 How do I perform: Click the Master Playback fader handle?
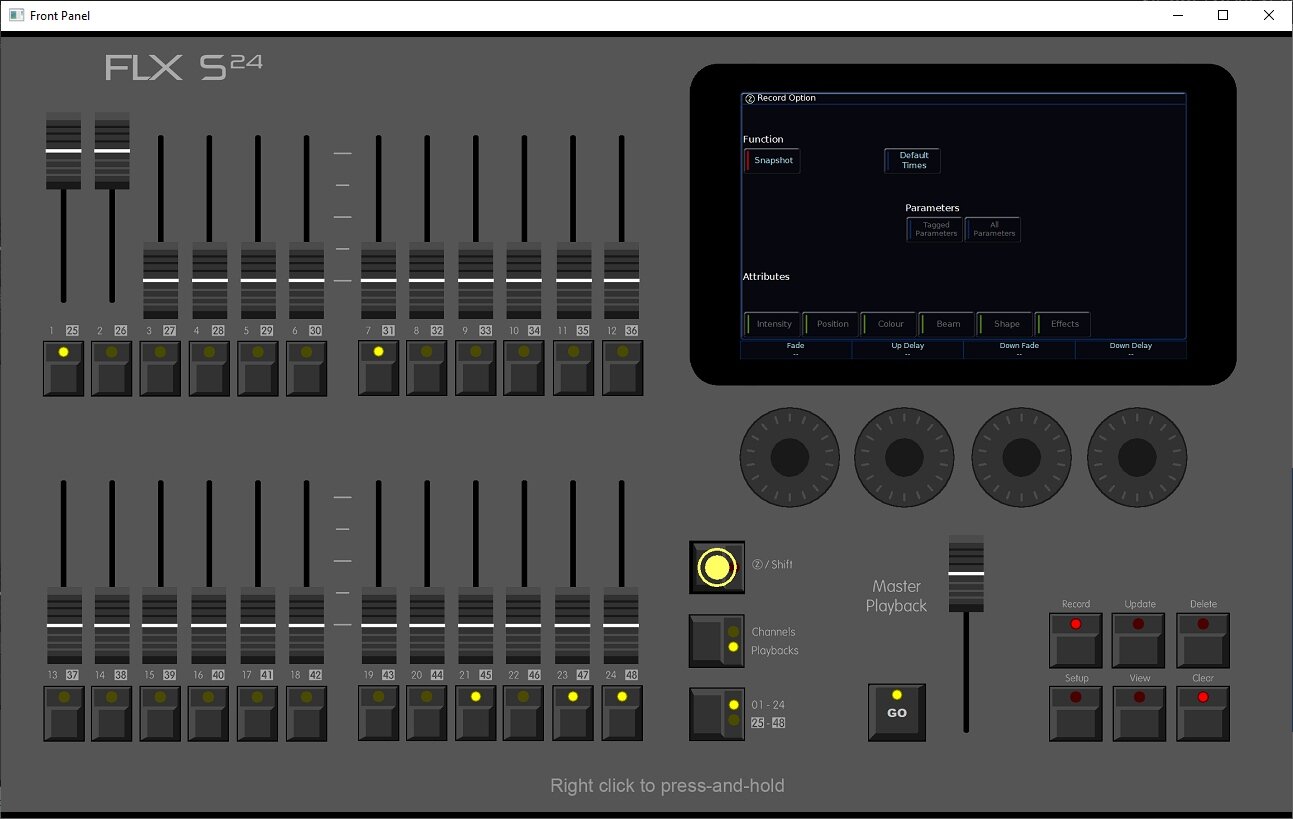(x=966, y=574)
